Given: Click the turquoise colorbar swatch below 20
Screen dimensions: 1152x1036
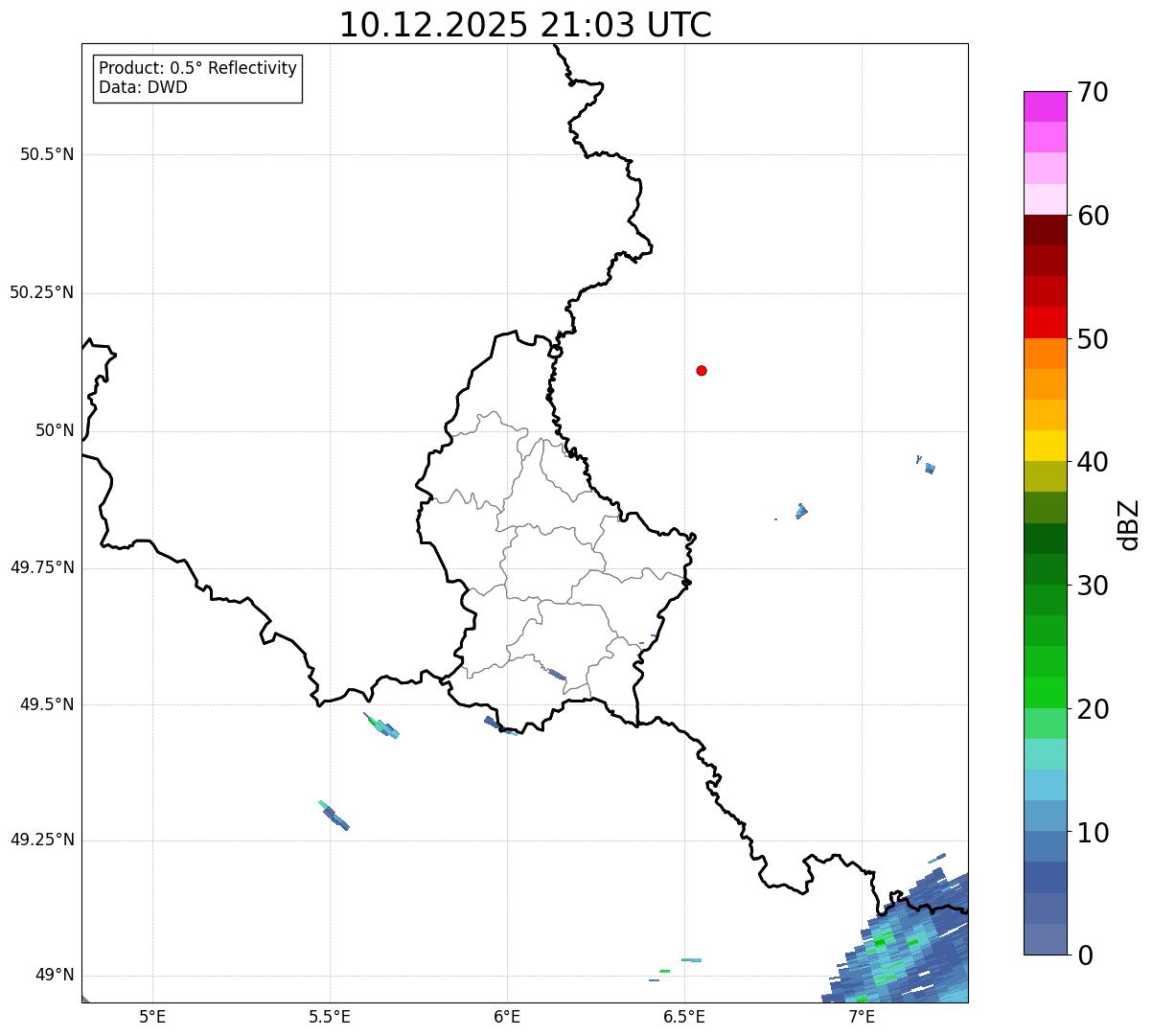Looking at the screenshot, I should [x=1045, y=754].
